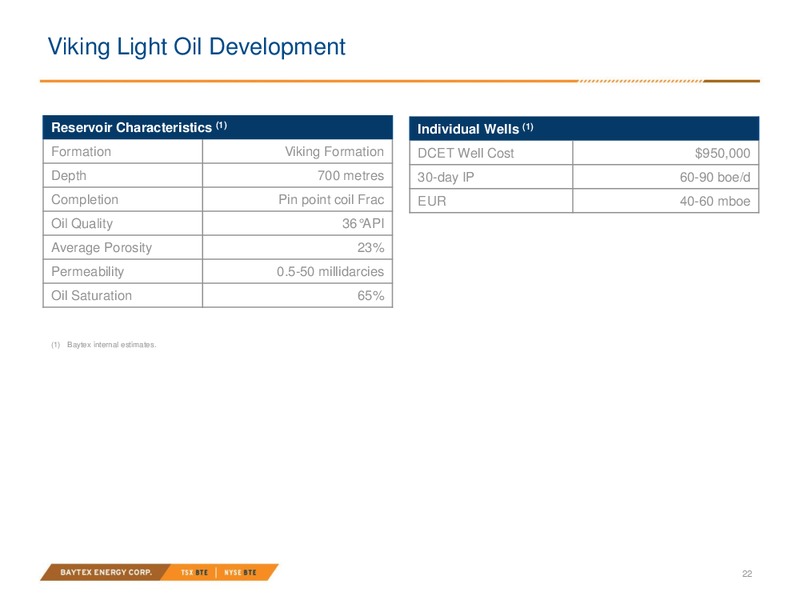Image resolution: width=800 pixels, height=600 pixels.
Task: Click the slide page number 22
Action: tap(747, 574)
